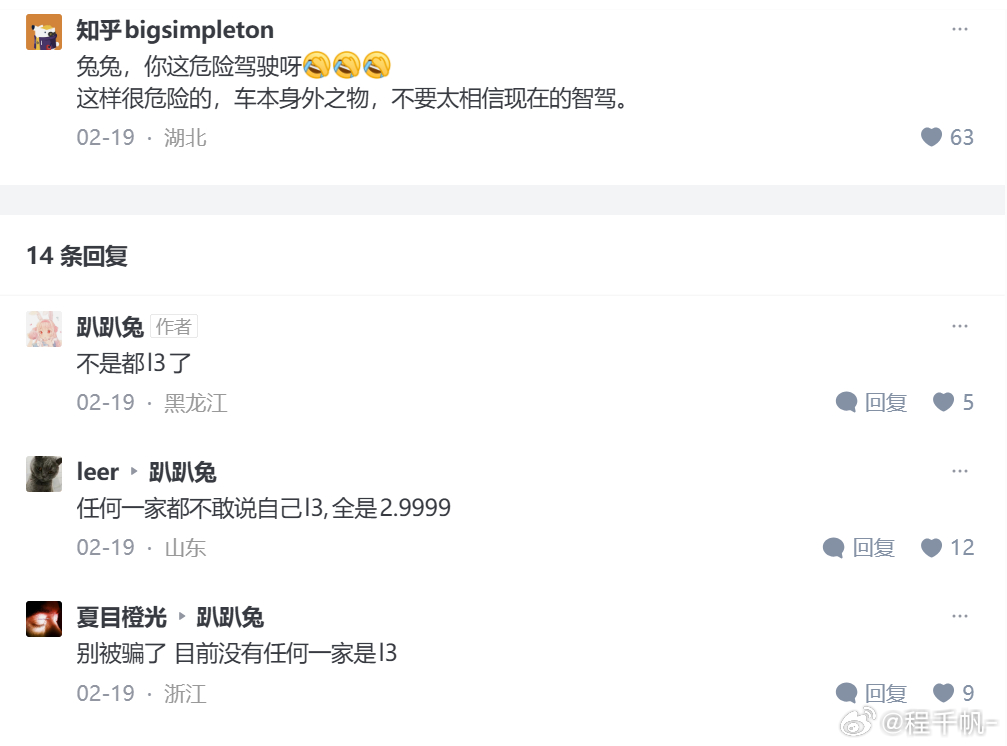Click the speech bubble beside leer's reply
Viewport: 1007px width, 746px height.
point(833,547)
